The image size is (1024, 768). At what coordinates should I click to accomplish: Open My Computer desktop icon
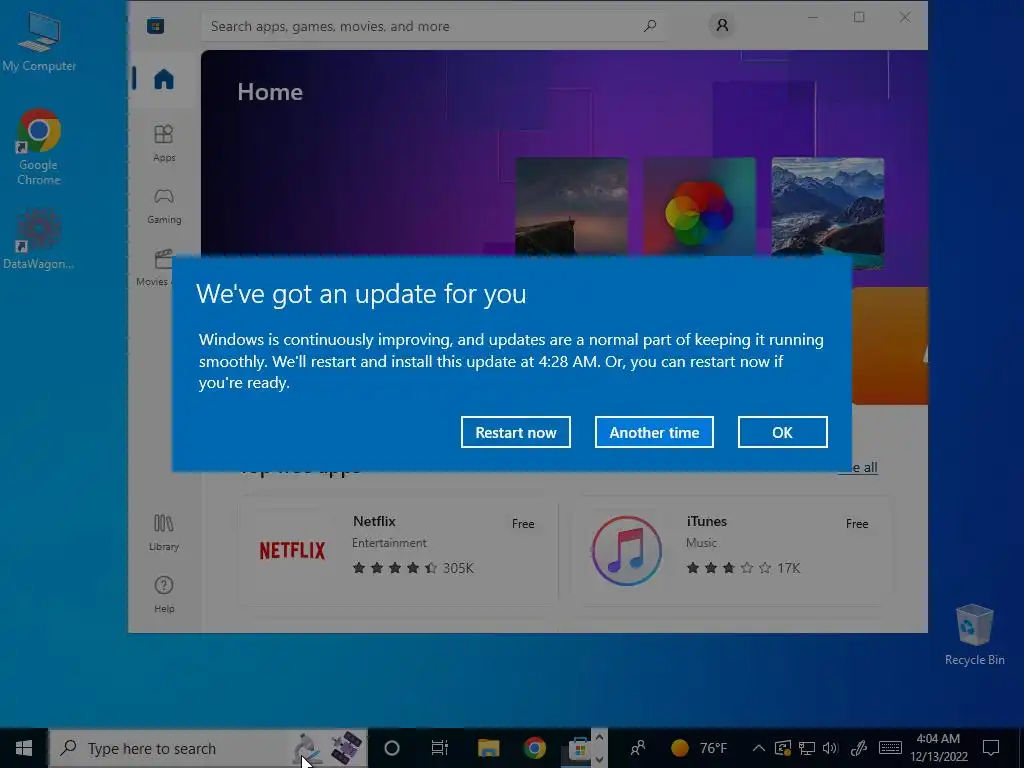(39, 42)
